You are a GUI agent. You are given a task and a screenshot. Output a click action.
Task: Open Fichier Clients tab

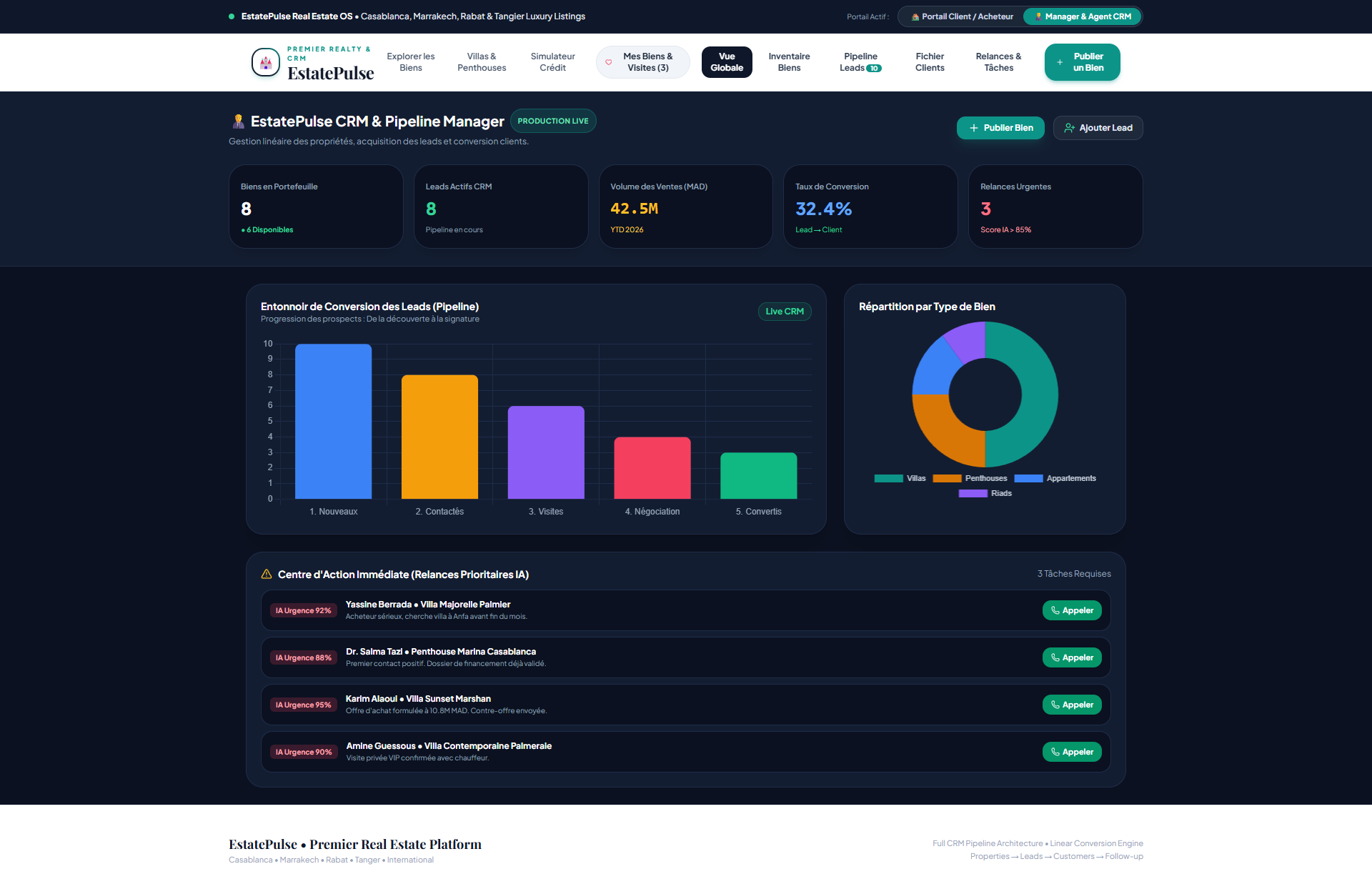[930, 62]
